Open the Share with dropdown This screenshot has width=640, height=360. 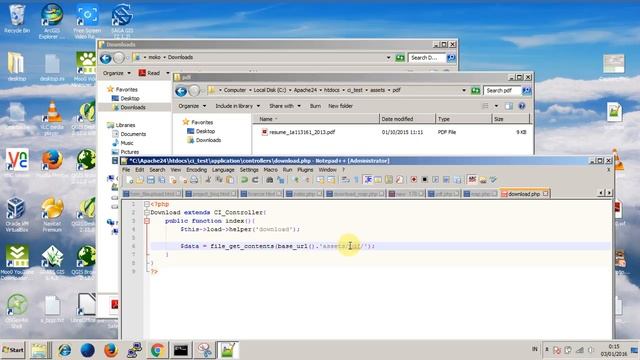285,106
